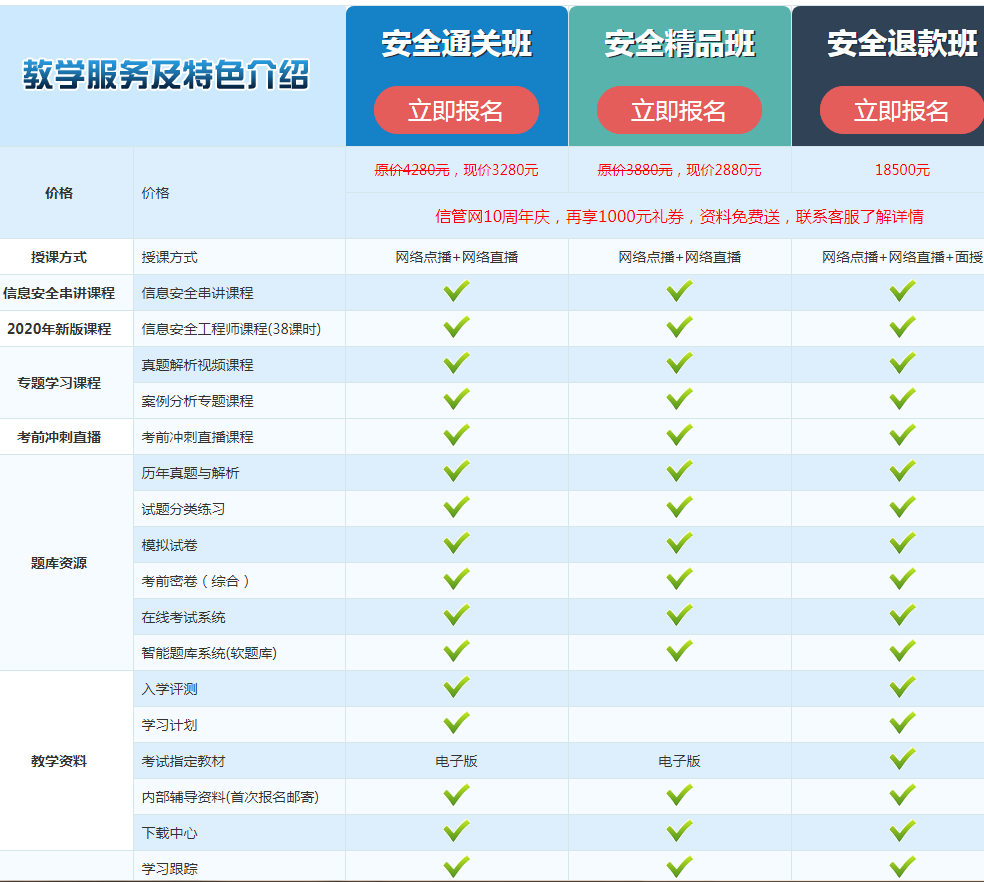Click 模拟试卷 checkmark in 安全精品班 column
This screenshot has height=882, width=984.
pos(679,544)
